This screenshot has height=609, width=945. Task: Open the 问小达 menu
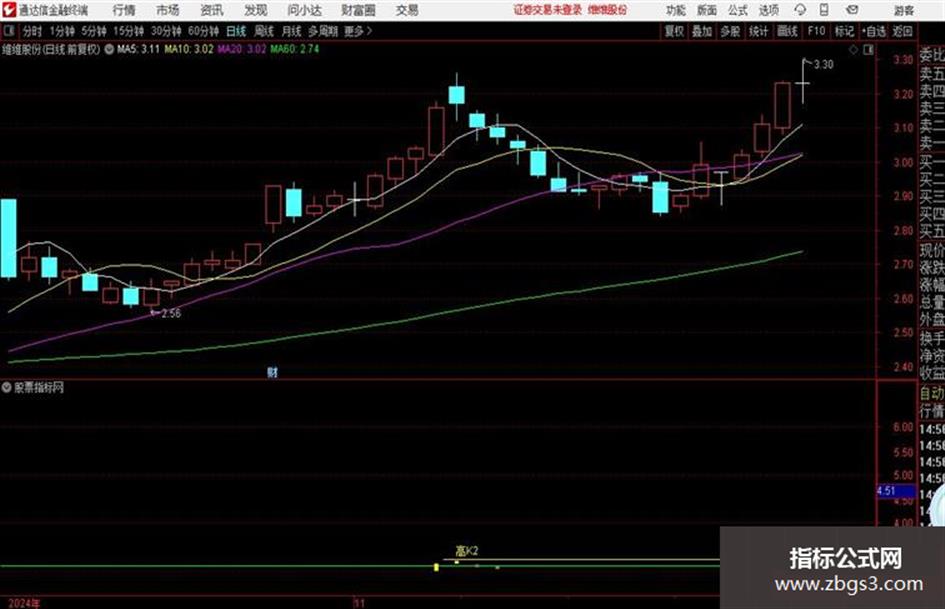(x=304, y=10)
